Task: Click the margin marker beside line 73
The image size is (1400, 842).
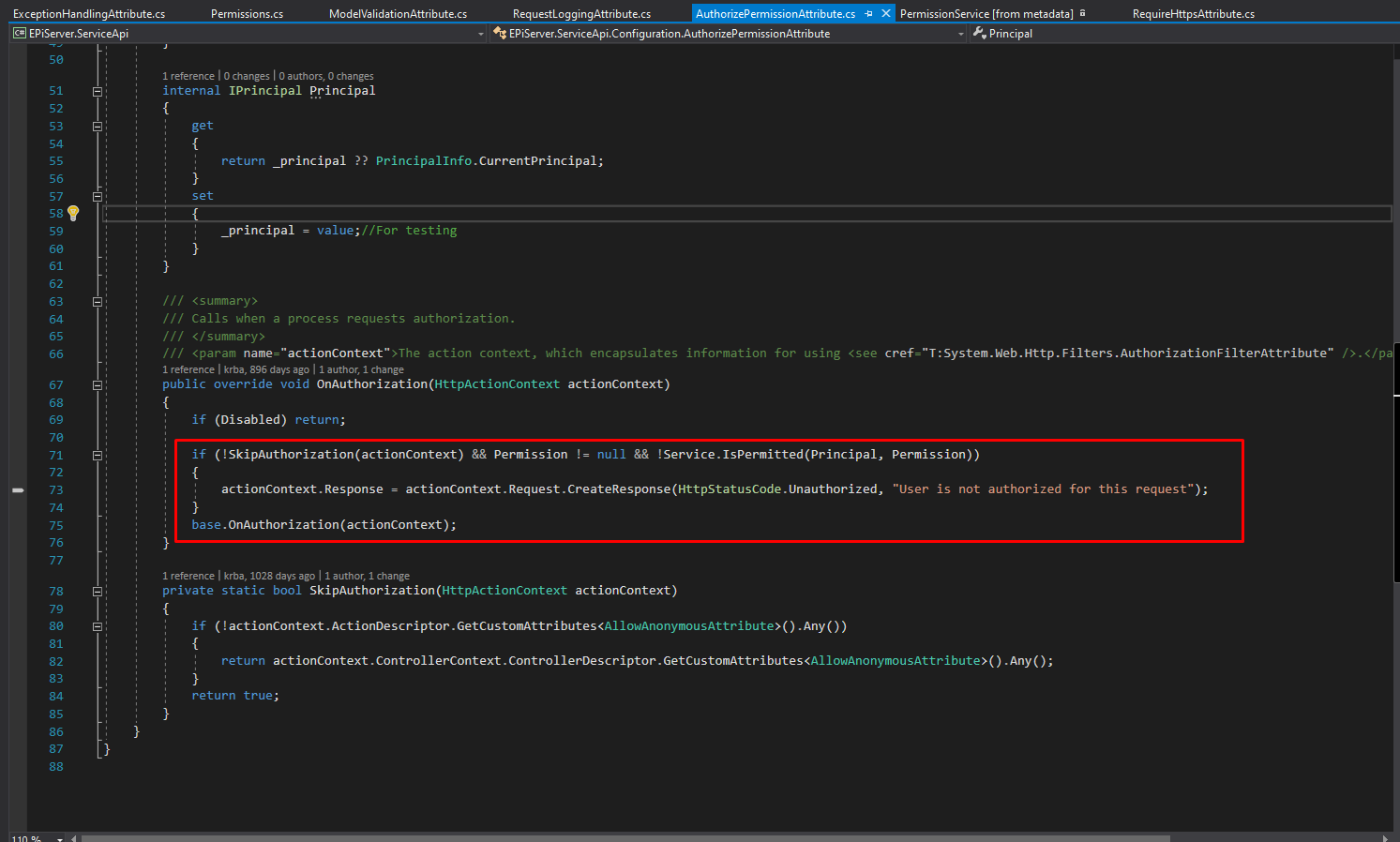Action: [18, 490]
